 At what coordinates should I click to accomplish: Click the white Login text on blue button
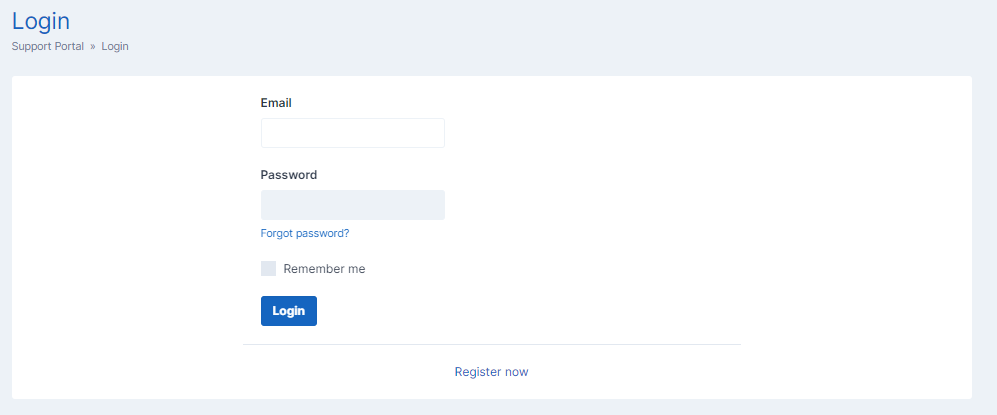[289, 311]
